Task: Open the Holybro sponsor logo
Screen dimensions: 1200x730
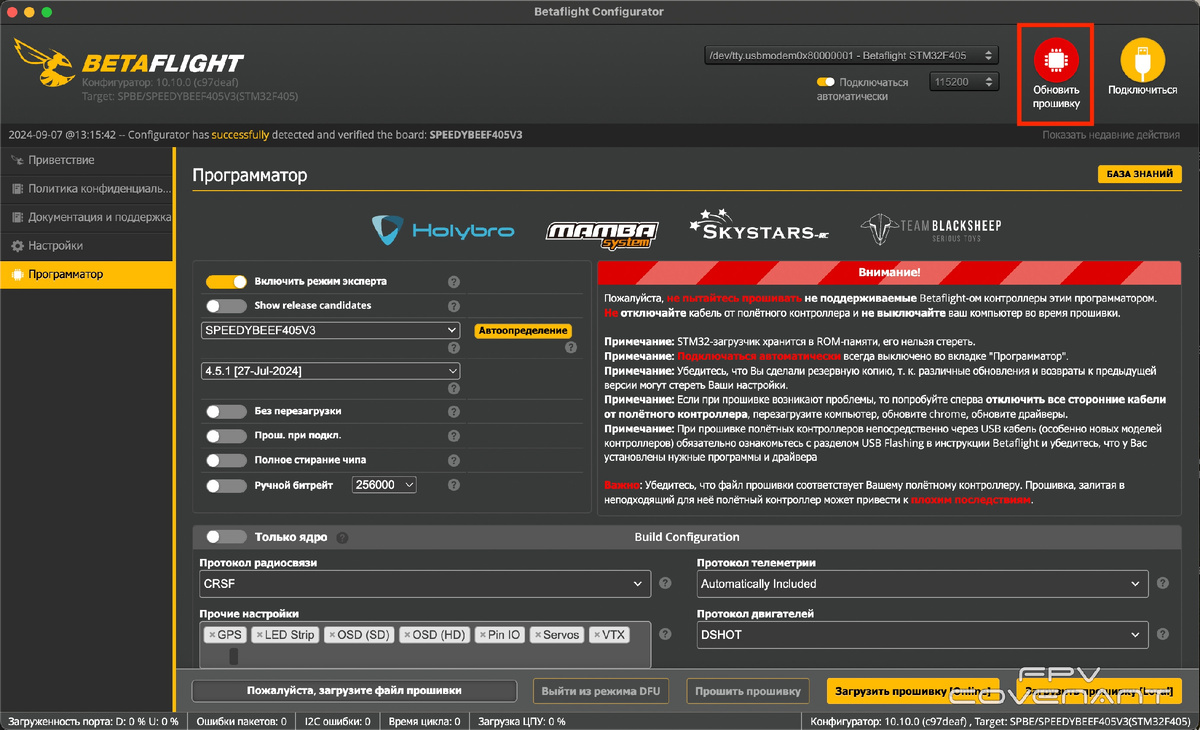Action: pyautogui.click(x=443, y=230)
